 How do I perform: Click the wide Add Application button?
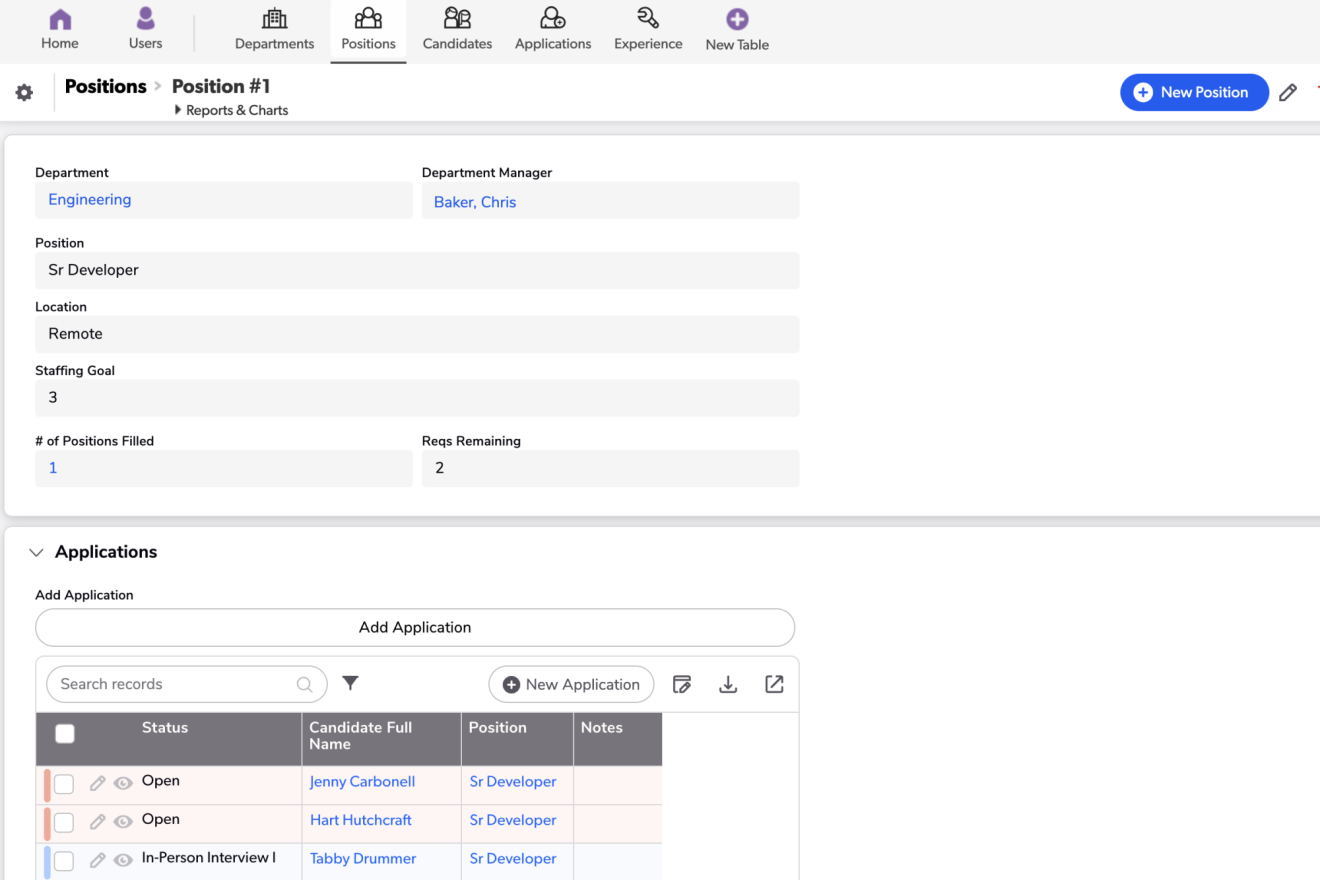coord(415,628)
